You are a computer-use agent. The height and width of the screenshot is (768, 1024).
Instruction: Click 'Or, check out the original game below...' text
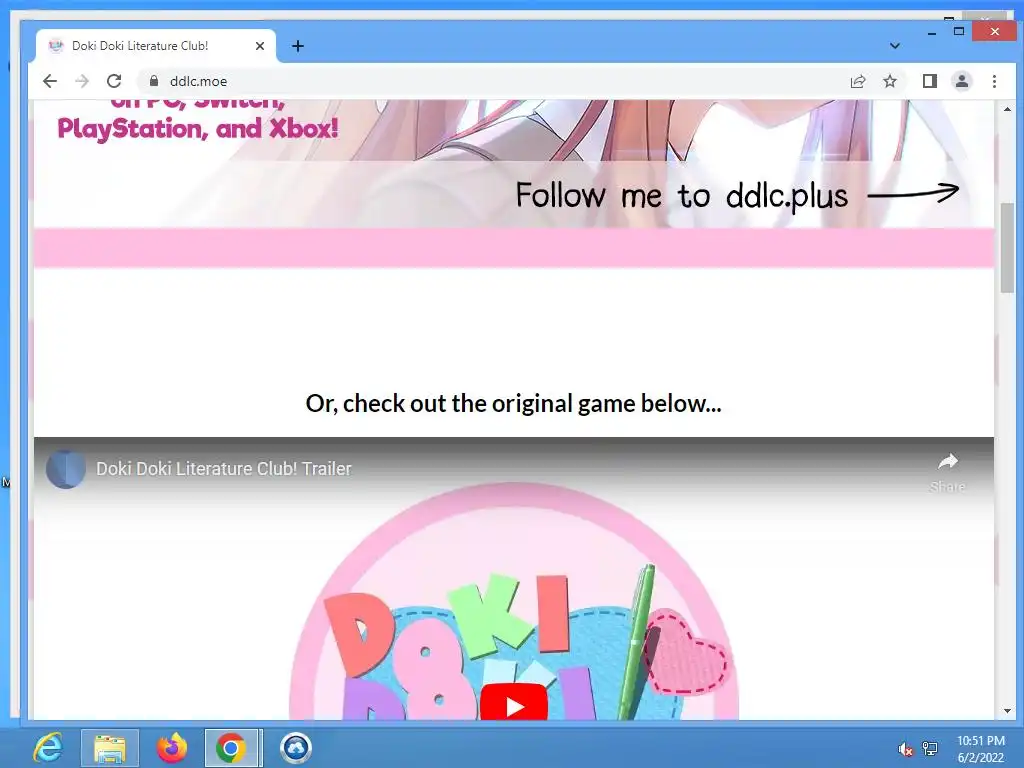click(513, 404)
